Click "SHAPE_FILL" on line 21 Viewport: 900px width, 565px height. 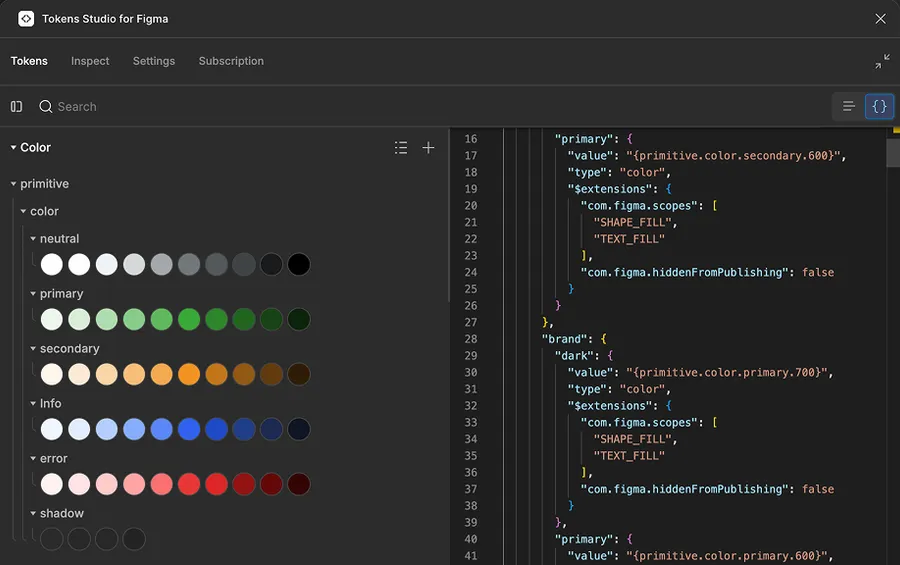point(632,222)
